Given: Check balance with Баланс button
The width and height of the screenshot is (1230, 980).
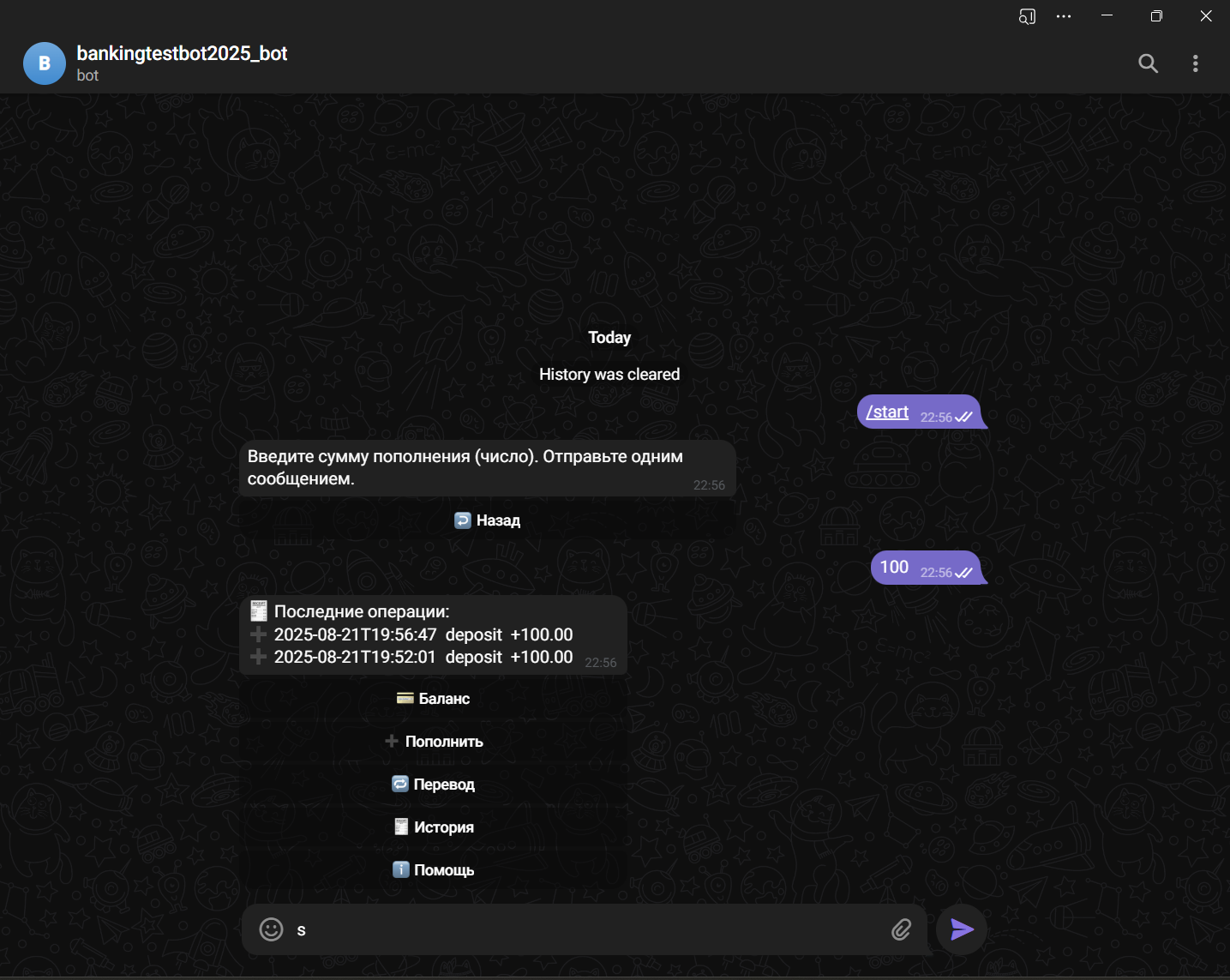Looking at the screenshot, I should [x=433, y=699].
